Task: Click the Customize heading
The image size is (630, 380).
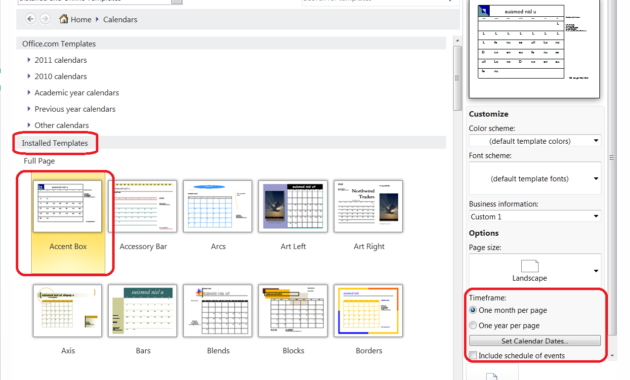Action: pyautogui.click(x=489, y=114)
